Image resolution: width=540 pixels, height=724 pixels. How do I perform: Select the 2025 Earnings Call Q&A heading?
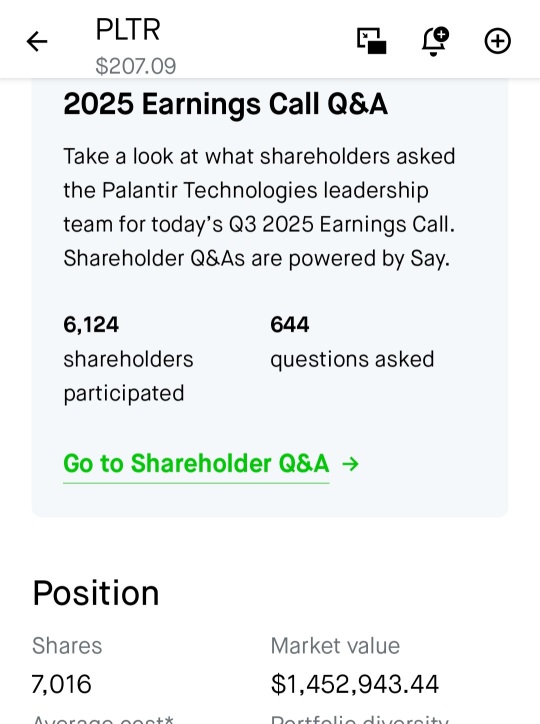pyautogui.click(x=225, y=104)
